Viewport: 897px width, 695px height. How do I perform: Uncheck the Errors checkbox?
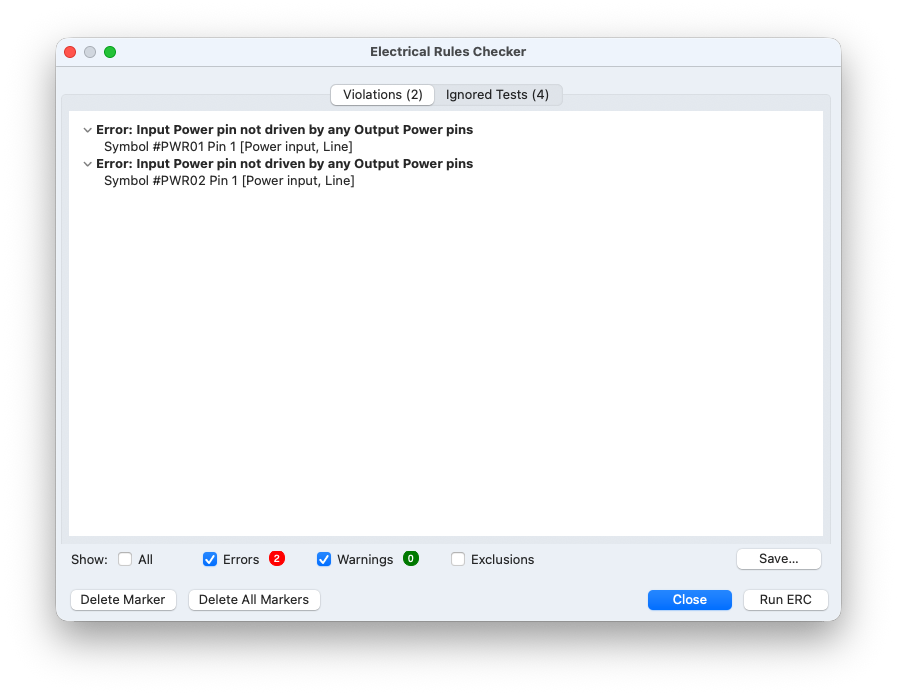click(210, 559)
